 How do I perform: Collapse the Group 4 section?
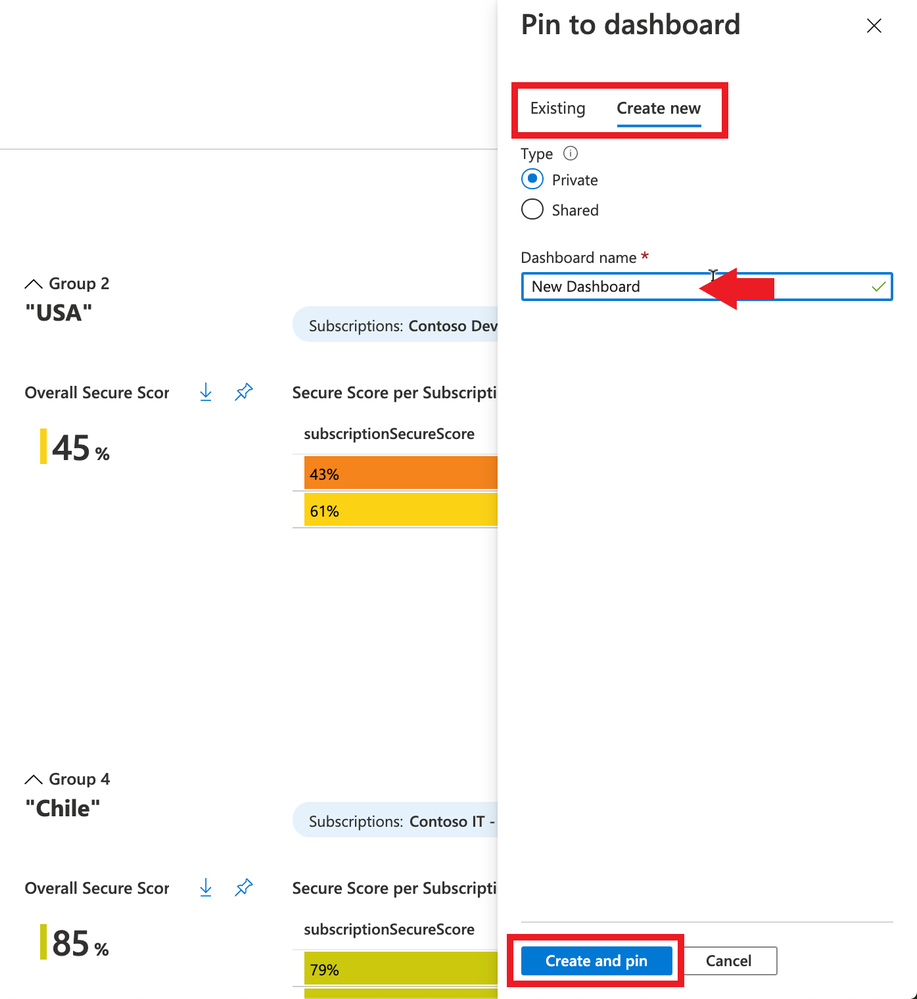(x=33, y=779)
